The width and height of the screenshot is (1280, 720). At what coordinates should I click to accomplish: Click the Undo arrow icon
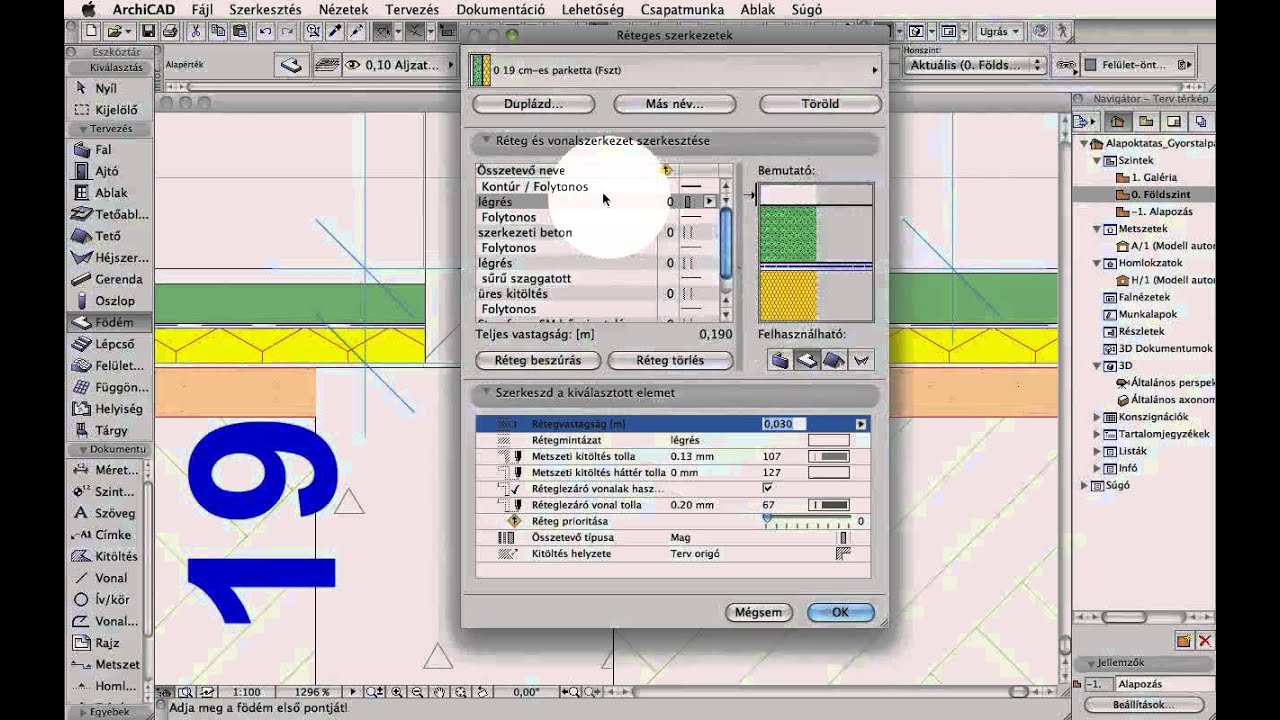point(265,31)
